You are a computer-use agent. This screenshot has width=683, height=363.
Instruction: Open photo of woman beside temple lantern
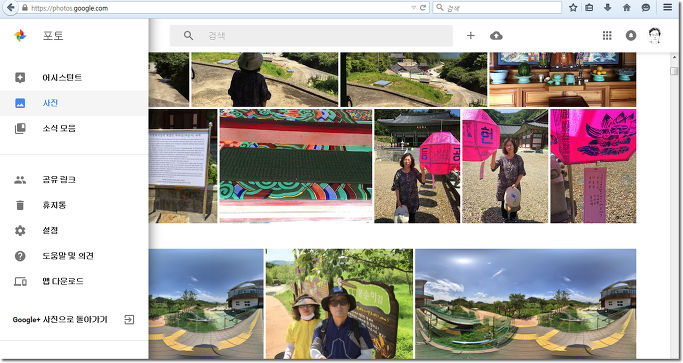click(417, 166)
